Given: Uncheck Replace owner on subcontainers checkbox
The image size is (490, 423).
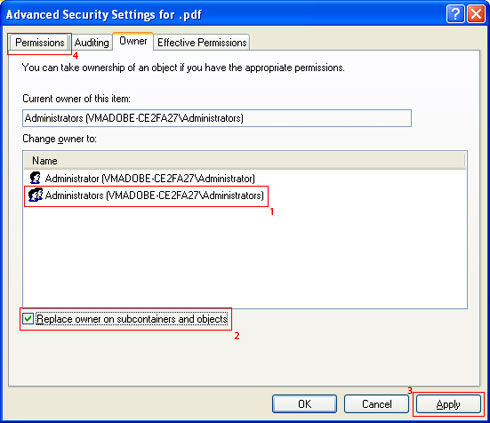Looking at the screenshot, I should pyautogui.click(x=28, y=319).
